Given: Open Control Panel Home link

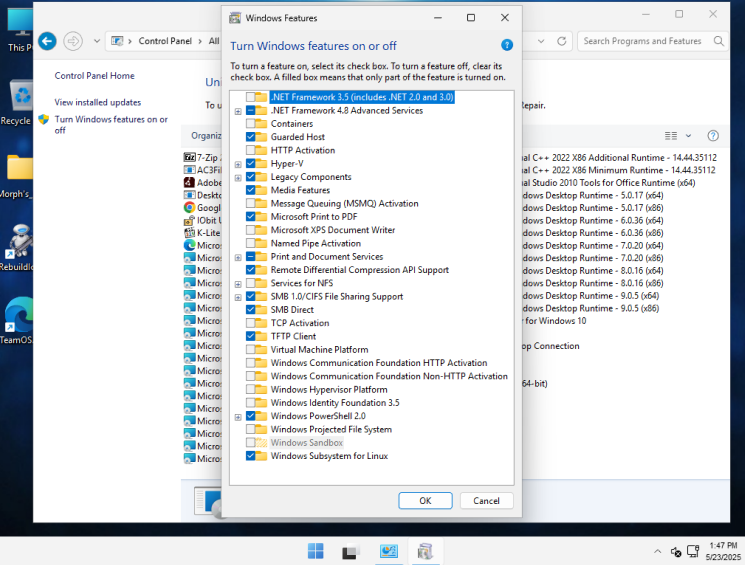Looking at the screenshot, I should [95, 76].
